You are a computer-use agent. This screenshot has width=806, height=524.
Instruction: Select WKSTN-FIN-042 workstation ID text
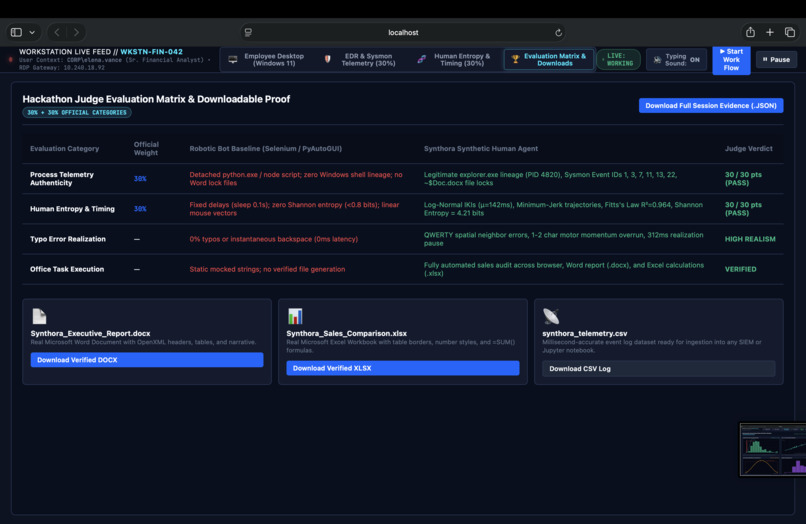(x=151, y=52)
